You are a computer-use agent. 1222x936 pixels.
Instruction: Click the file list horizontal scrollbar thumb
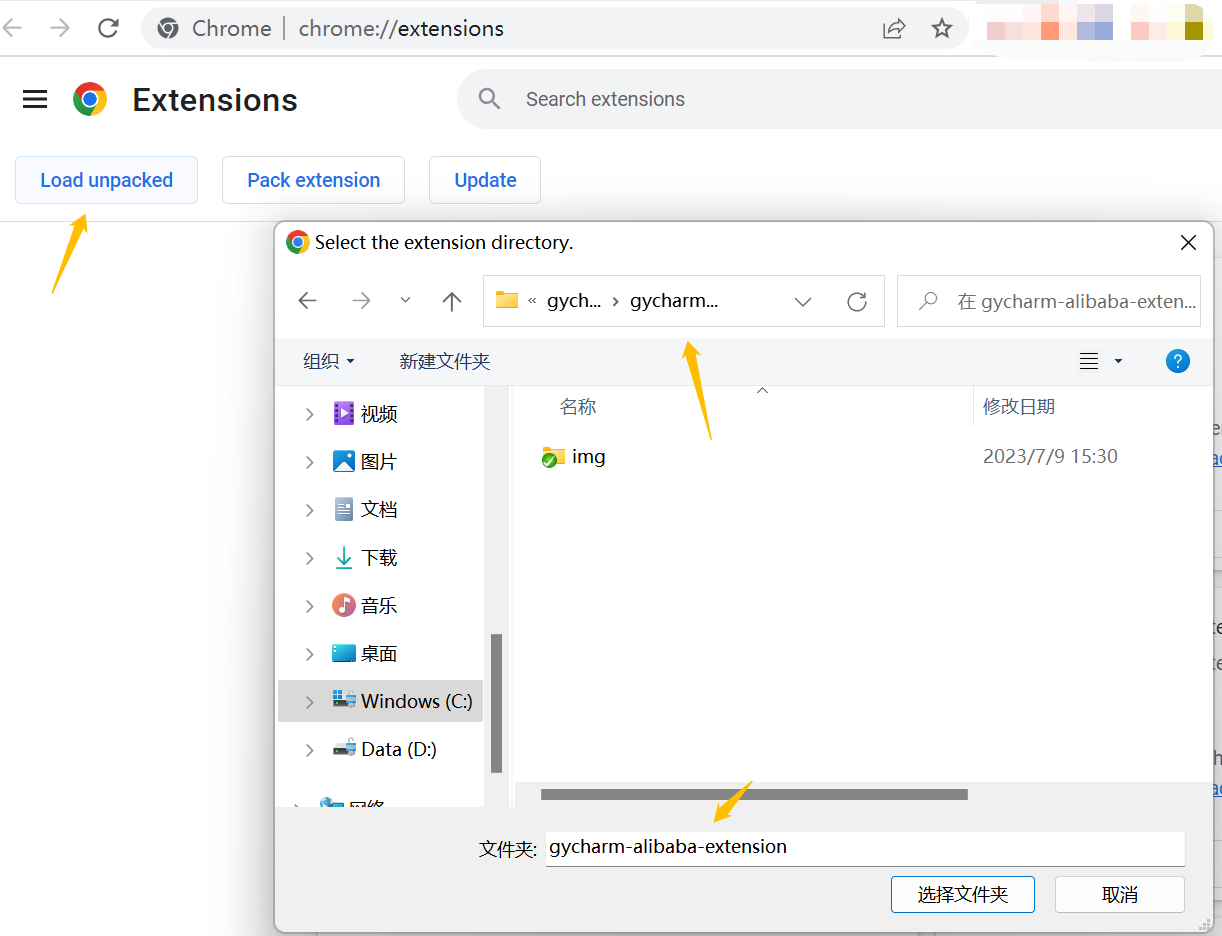tap(754, 795)
